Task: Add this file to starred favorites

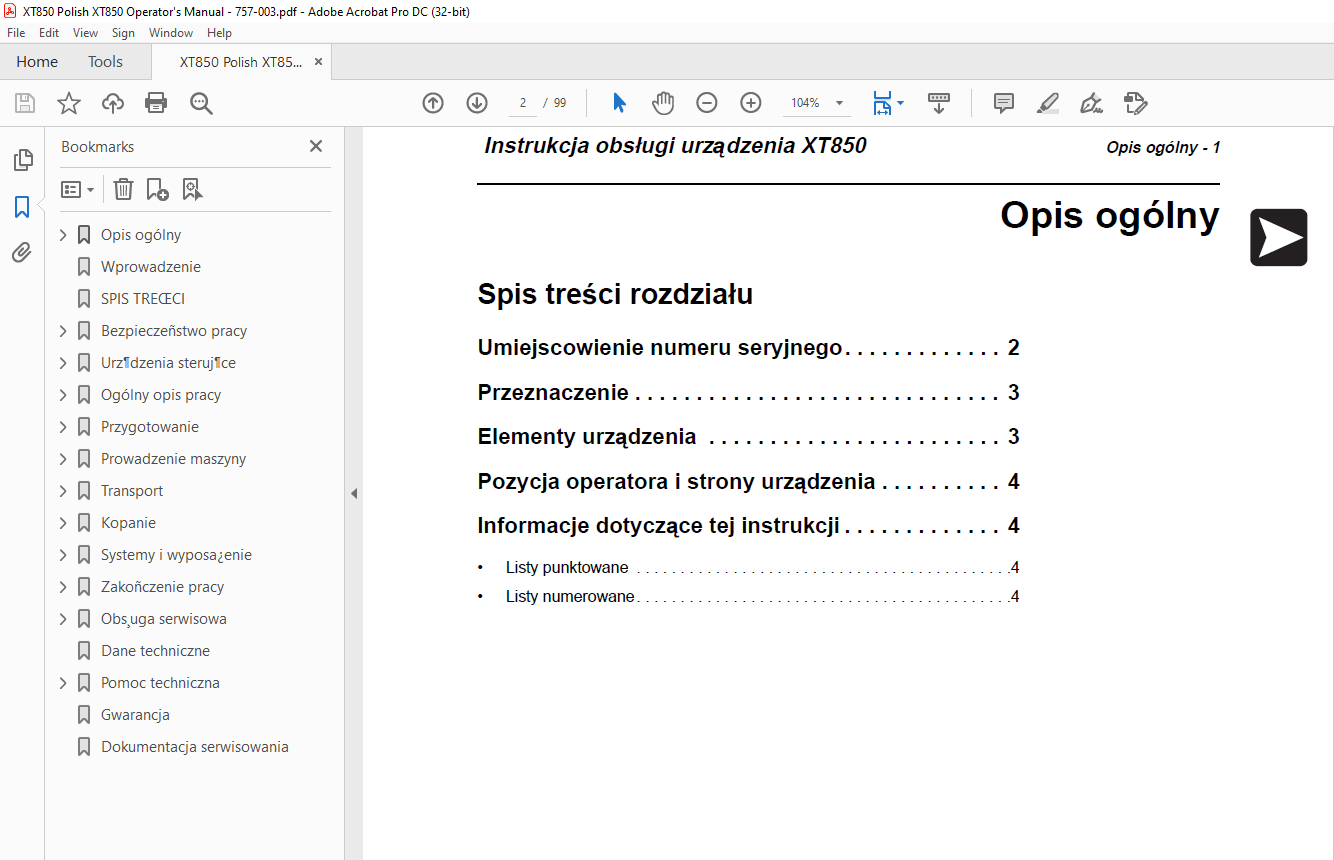Action: [x=69, y=103]
